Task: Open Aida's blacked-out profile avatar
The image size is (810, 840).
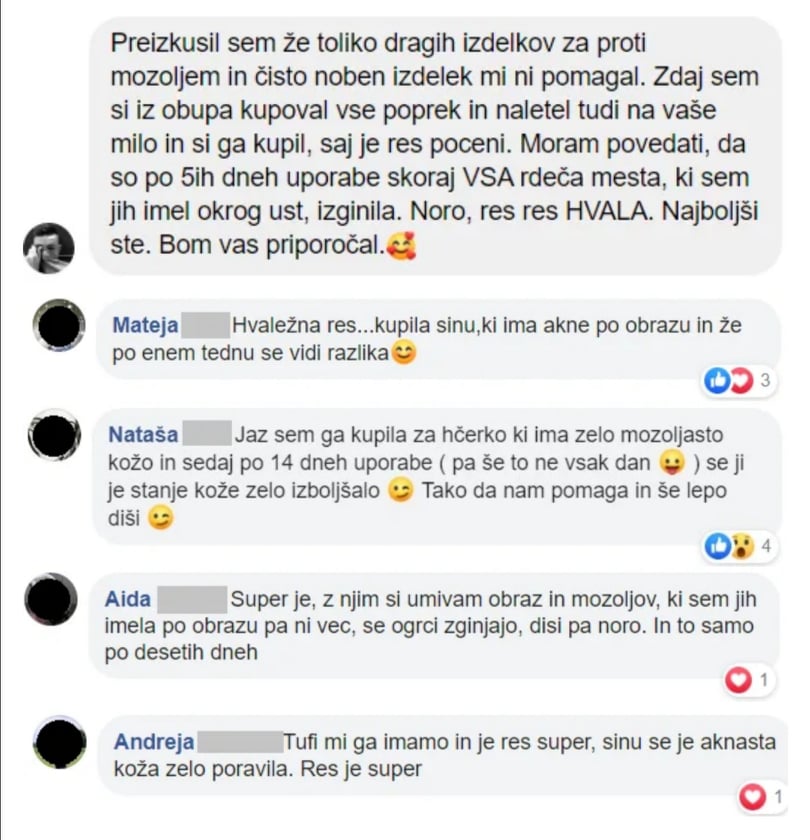Action: pos(51,599)
